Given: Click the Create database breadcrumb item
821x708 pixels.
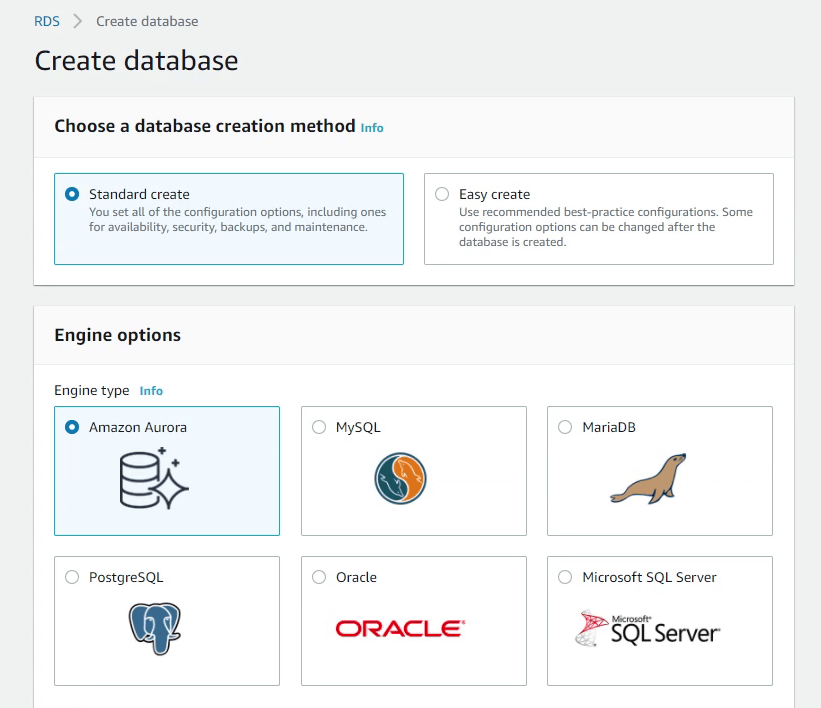Looking at the screenshot, I should pos(147,21).
